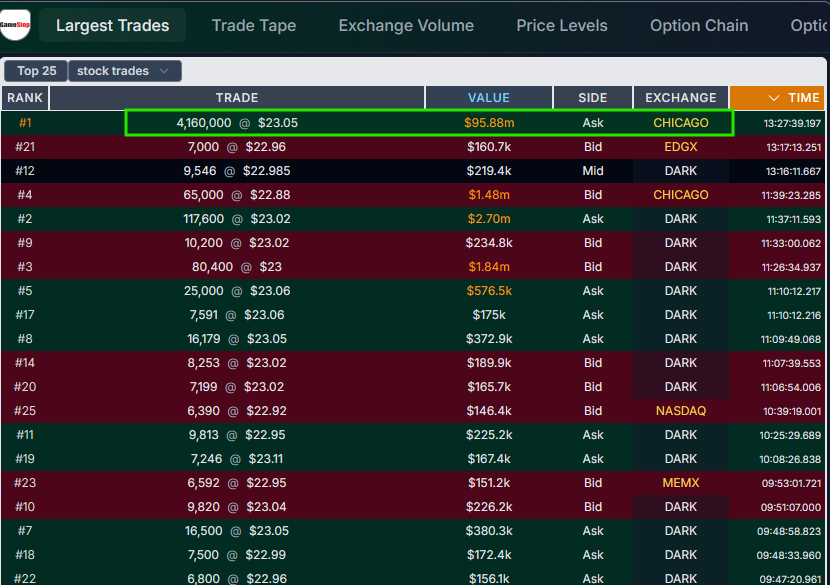830x585 pixels.
Task: Go to the Price Levels tab
Action: point(562,25)
